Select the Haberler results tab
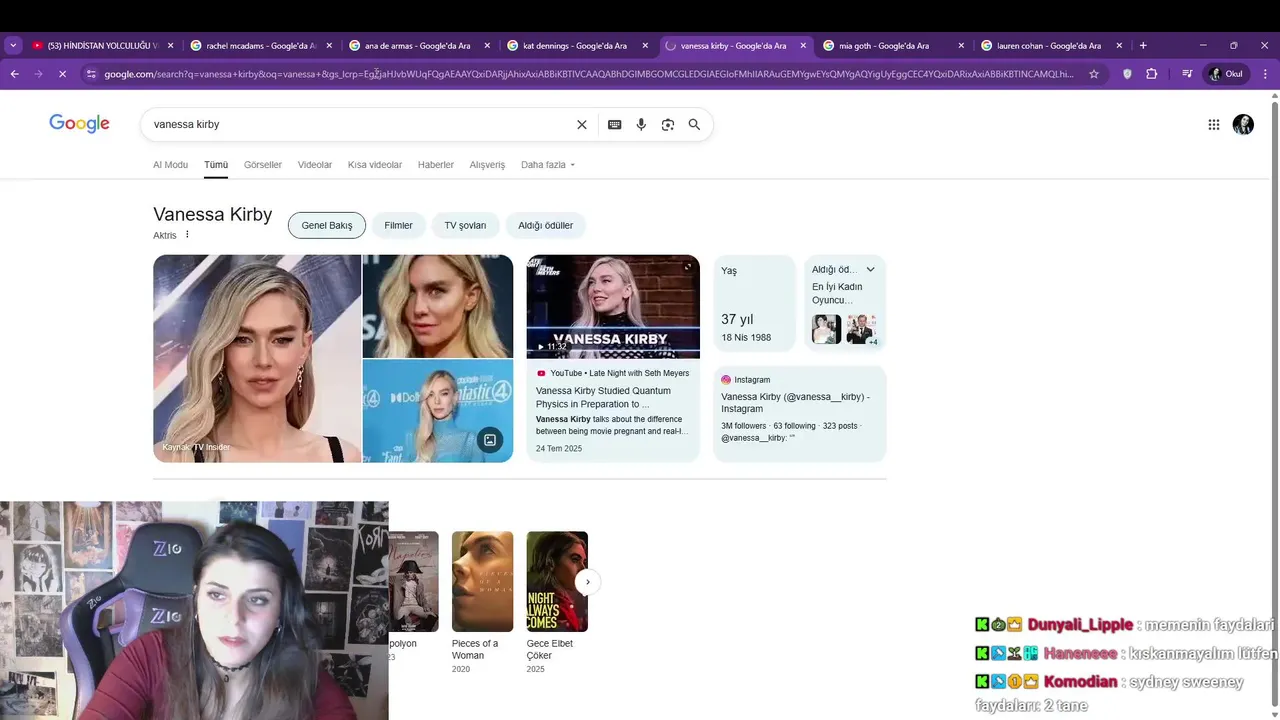Screen dimensions: 1280x720 tap(436, 165)
